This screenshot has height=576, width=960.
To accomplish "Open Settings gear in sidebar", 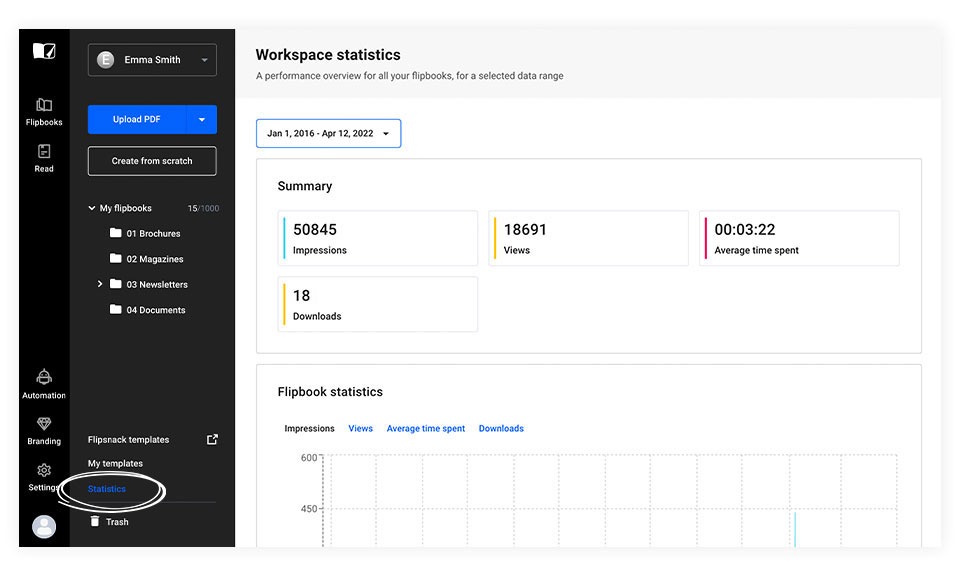I will 43,477.
